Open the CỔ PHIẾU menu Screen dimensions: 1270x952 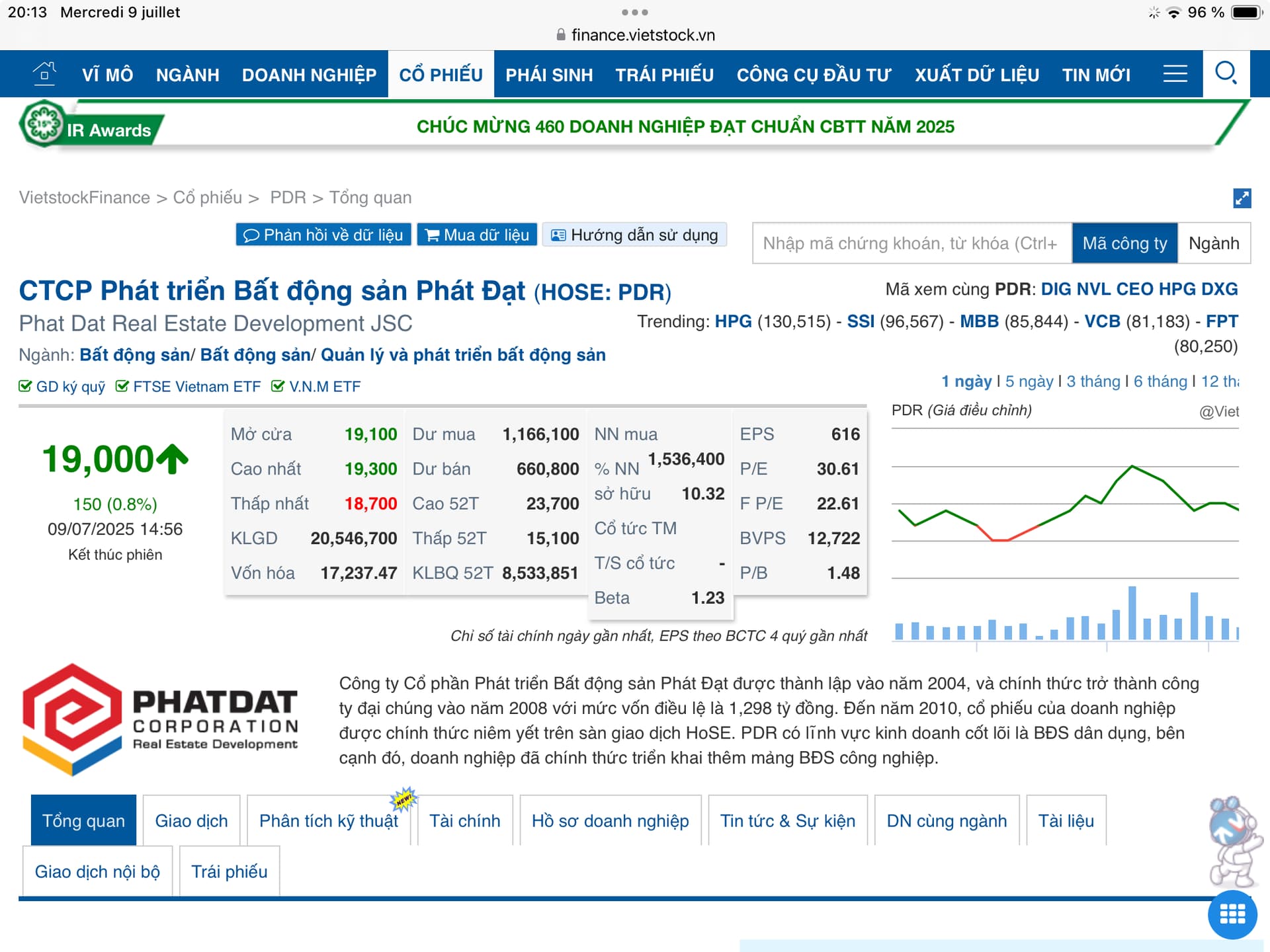[x=441, y=75]
